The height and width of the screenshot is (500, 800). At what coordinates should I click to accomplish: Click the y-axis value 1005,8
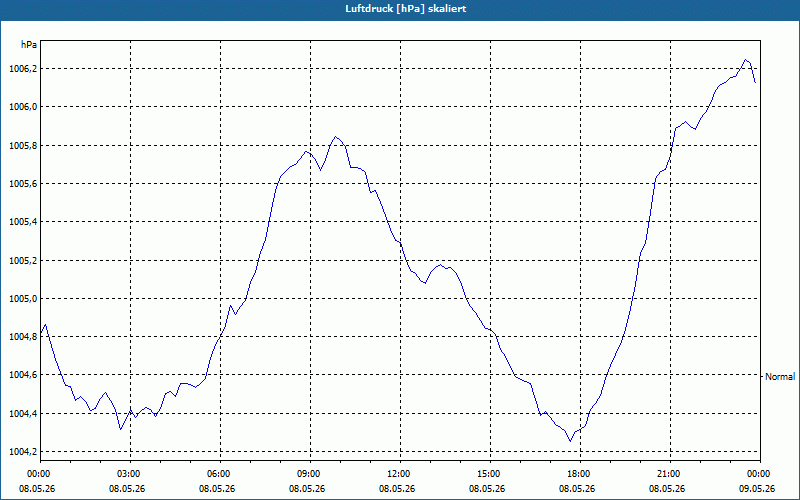[22, 146]
